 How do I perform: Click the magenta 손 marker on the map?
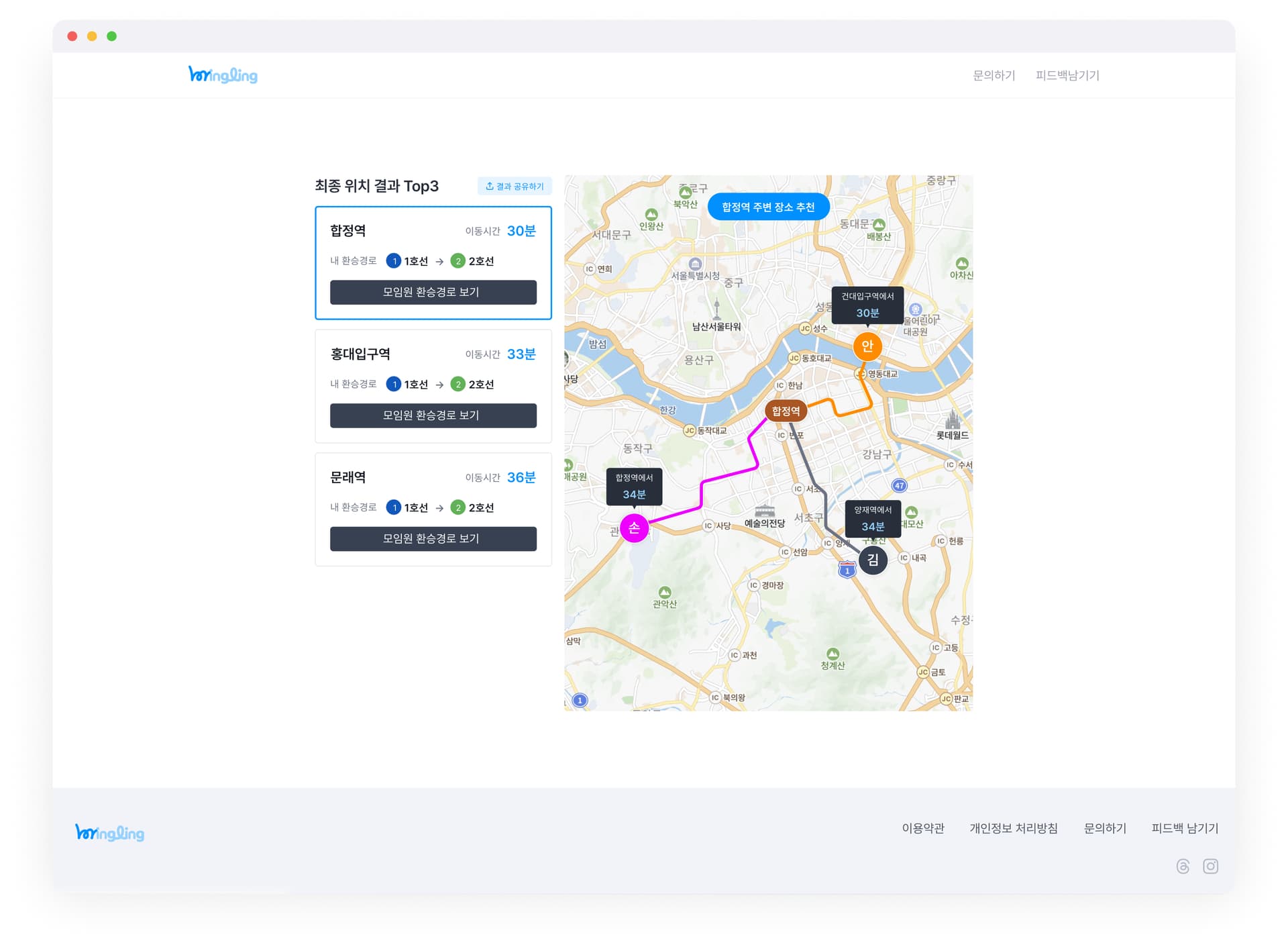pyautogui.click(x=634, y=528)
